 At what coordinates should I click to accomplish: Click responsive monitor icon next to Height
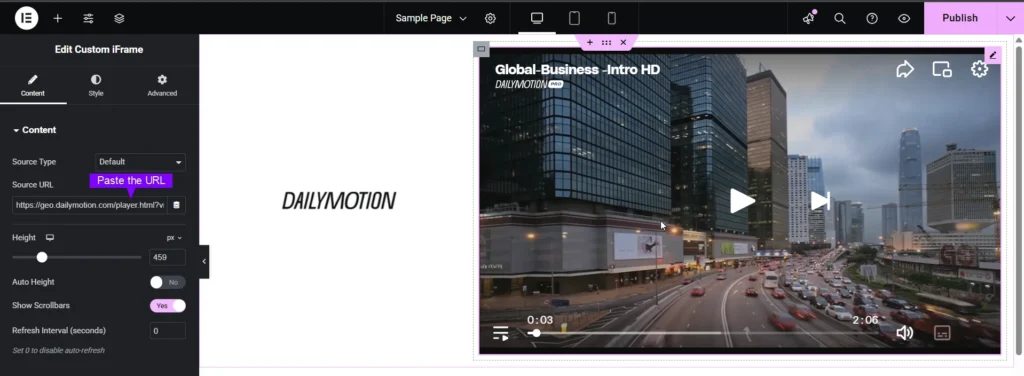pyautogui.click(x=50, y=238)
